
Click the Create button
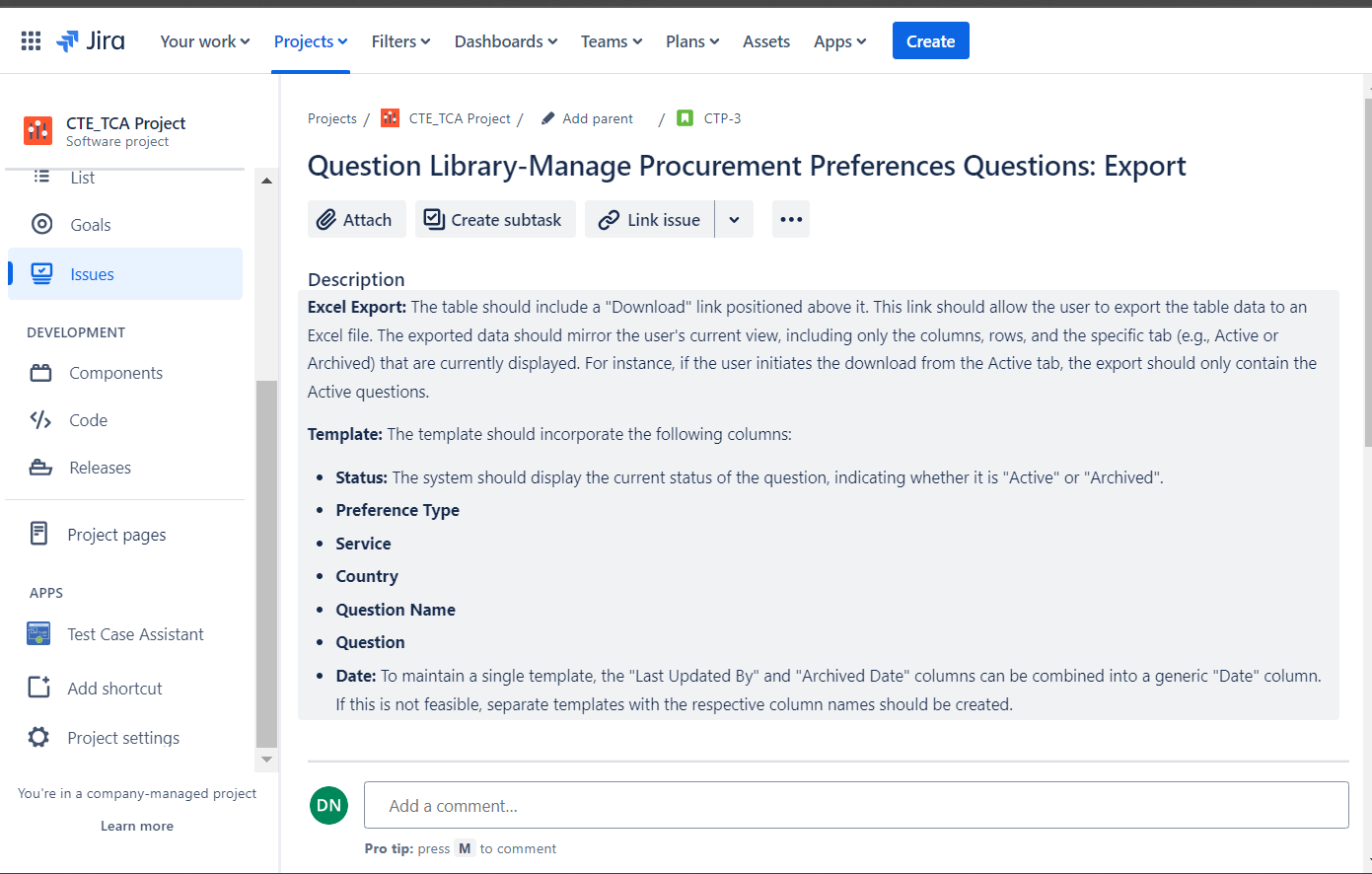click(930, 40)
